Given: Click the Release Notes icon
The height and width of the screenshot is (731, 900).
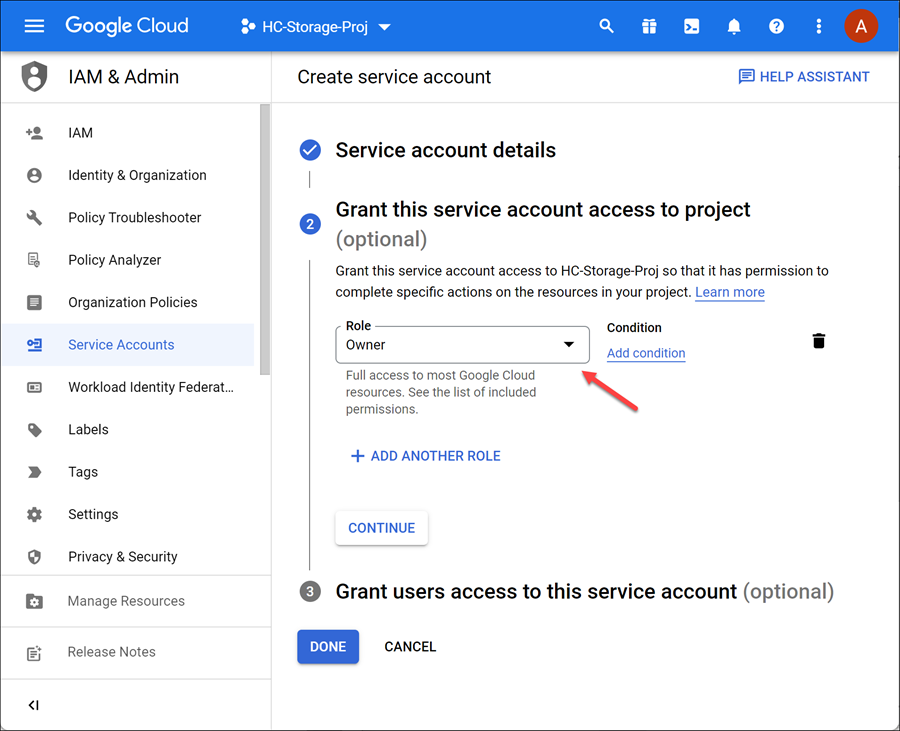Looking at the screenshot, I should pos(34,653).
